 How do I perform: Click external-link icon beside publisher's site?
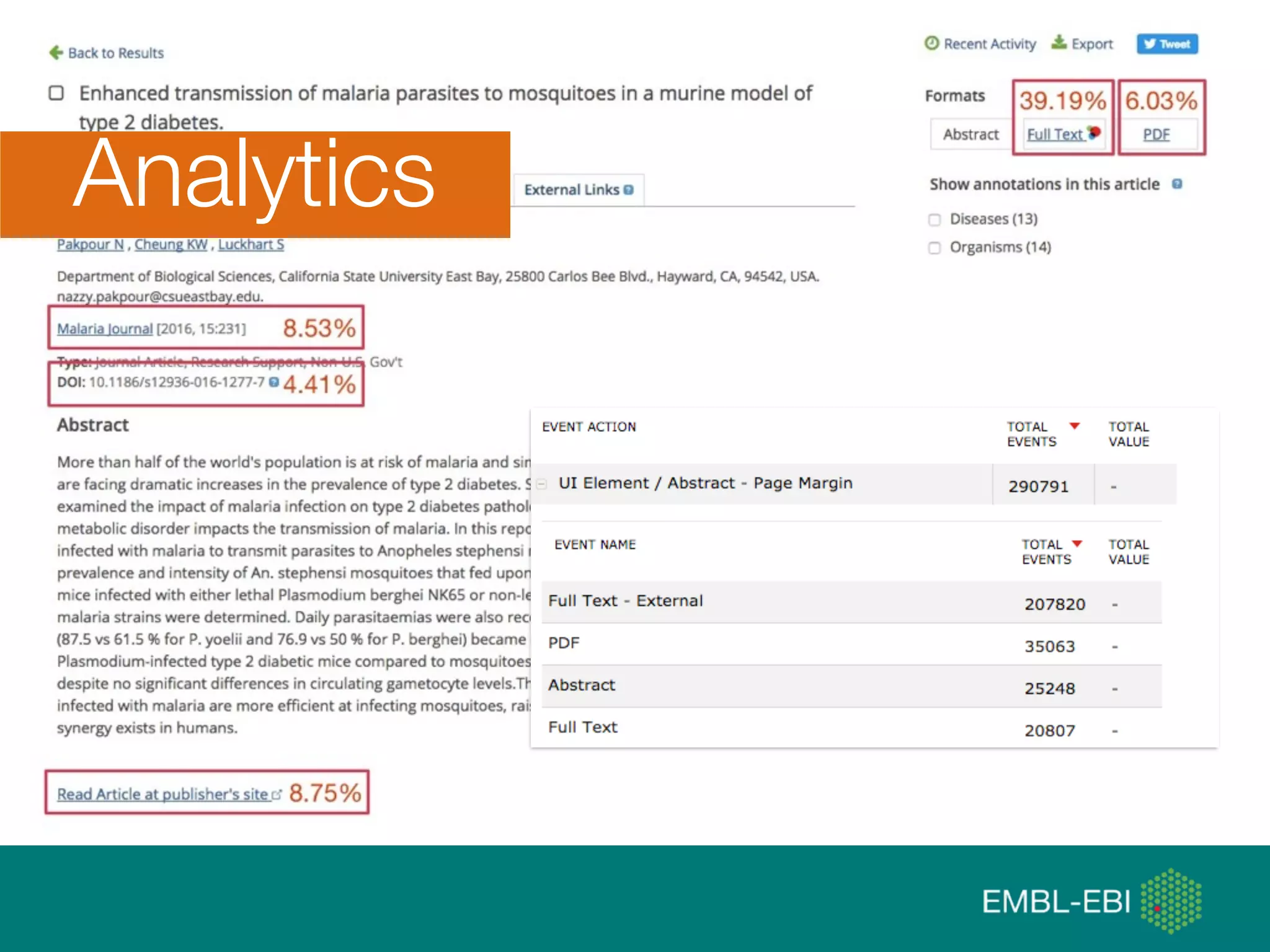point(277,794)
